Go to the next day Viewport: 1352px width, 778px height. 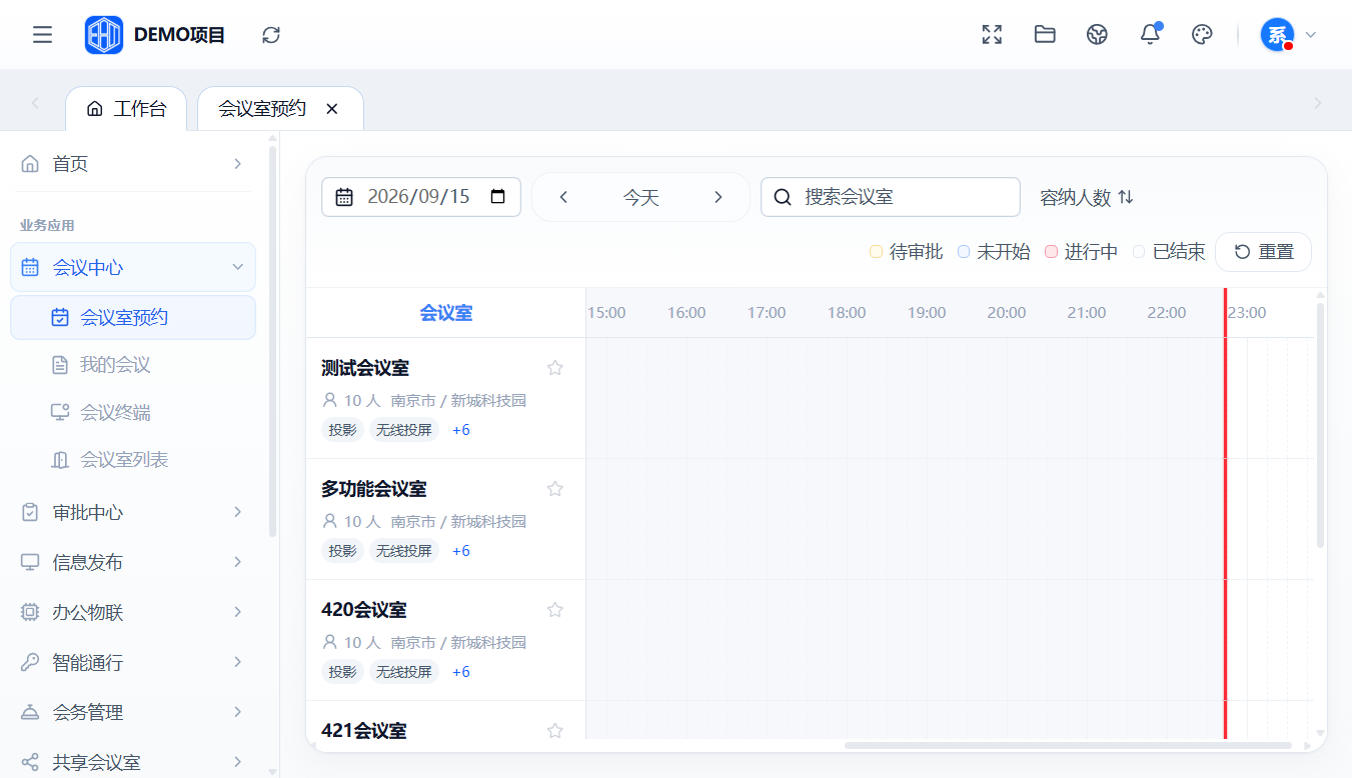[718, 197]
